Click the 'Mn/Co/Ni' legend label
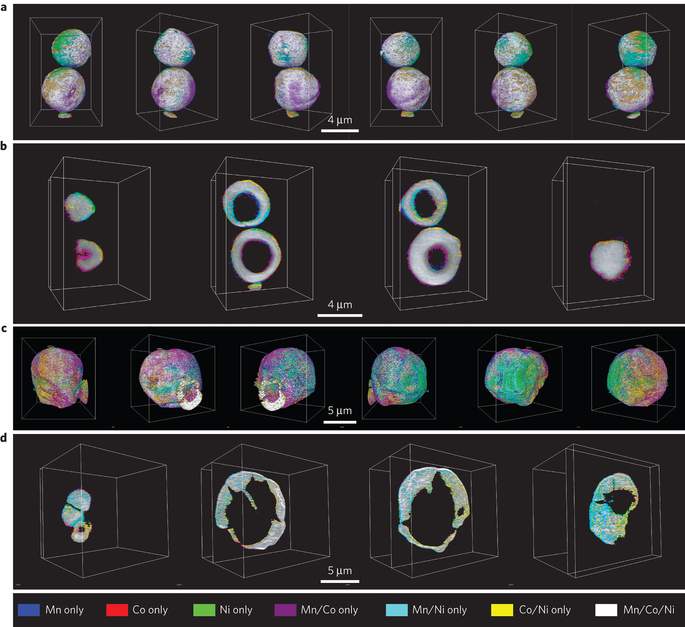This screenshot has height=627, width=685. pos(649,610)
